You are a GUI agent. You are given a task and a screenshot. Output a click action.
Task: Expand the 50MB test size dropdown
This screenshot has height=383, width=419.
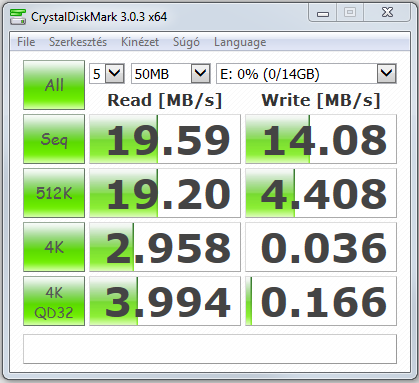201,73
